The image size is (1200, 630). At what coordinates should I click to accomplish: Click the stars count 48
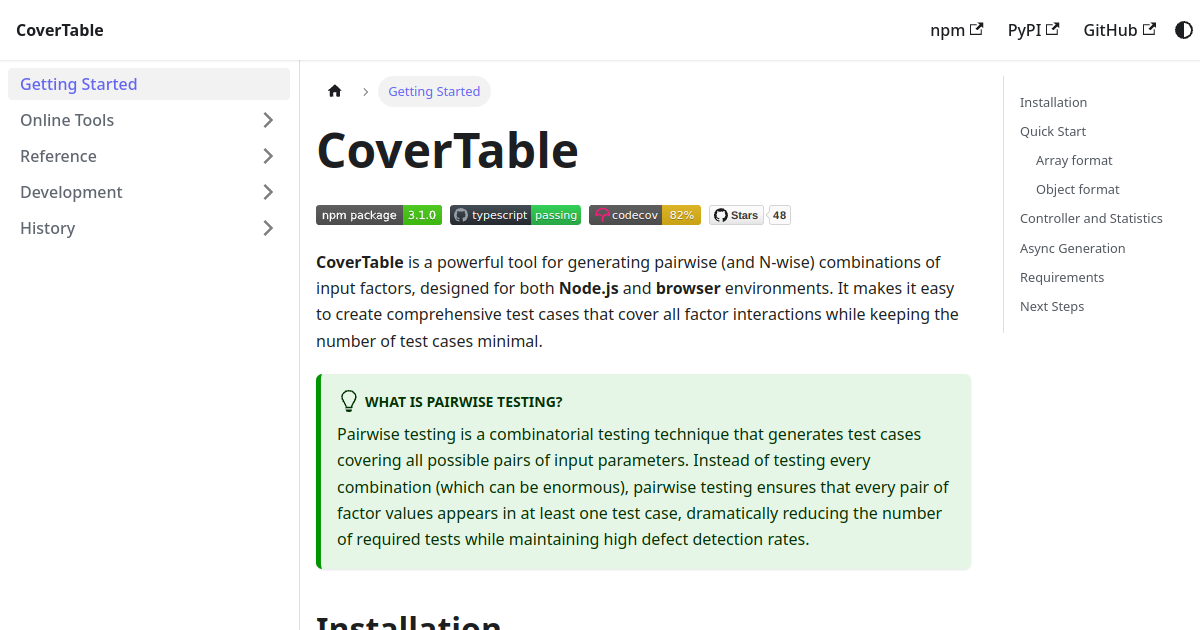(779, 215)
